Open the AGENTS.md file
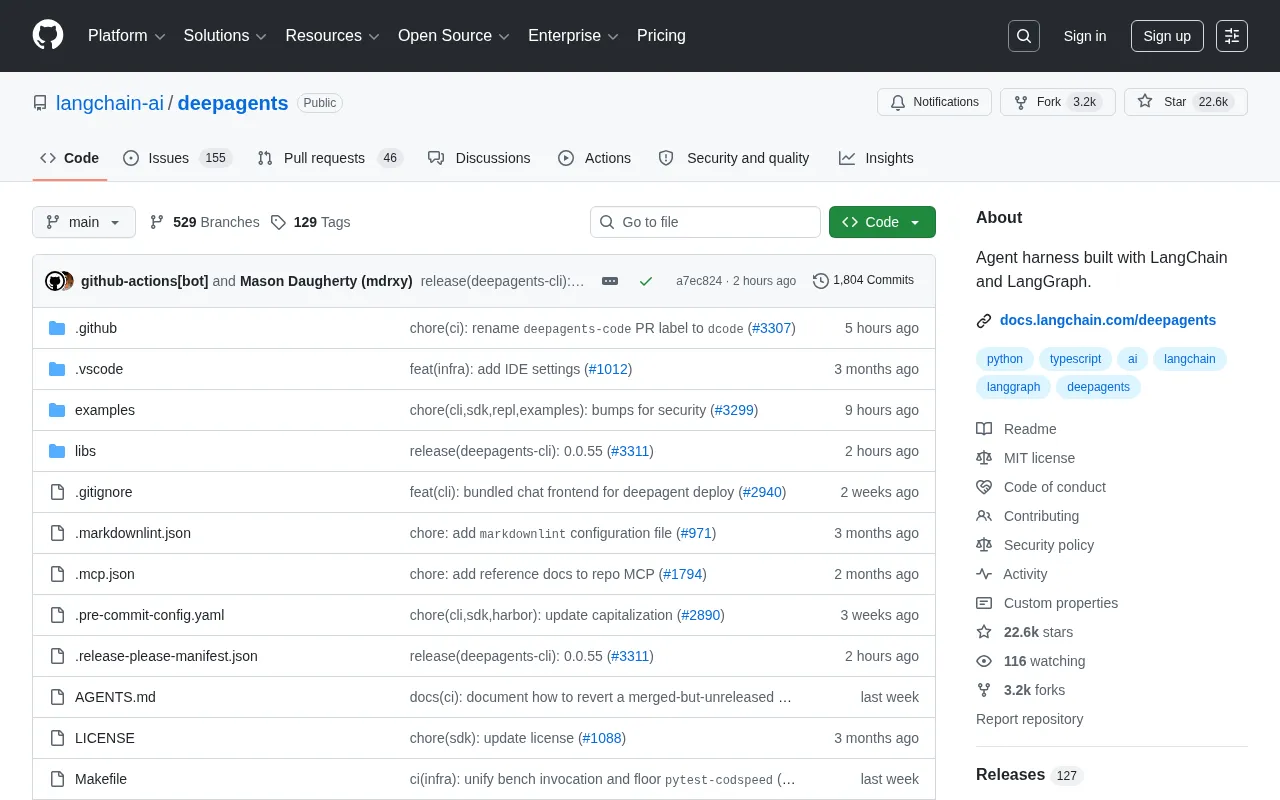This screenshot has width=1280, height=800. (x=115, y=697)
